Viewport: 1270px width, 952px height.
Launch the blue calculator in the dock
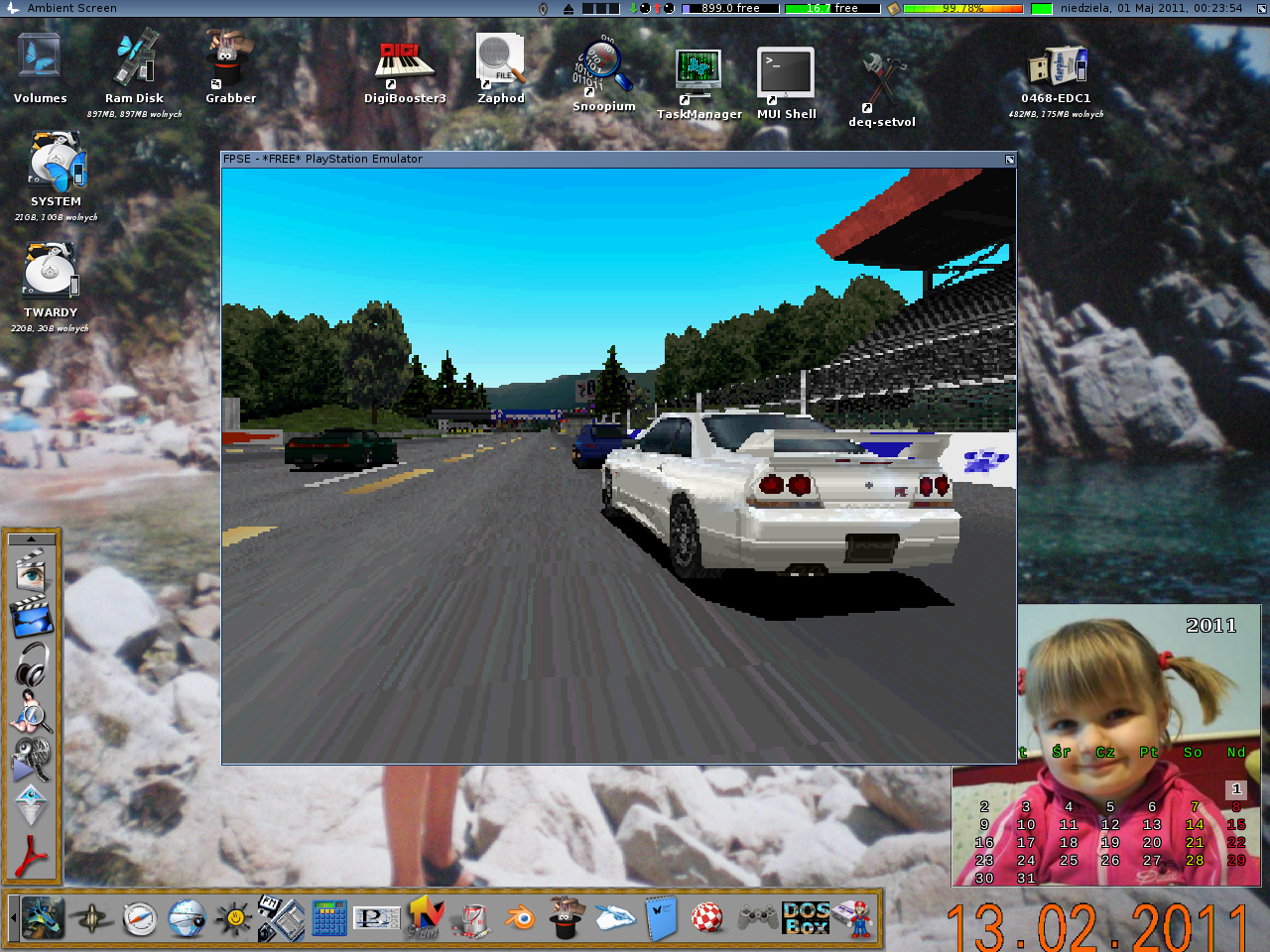329,919
